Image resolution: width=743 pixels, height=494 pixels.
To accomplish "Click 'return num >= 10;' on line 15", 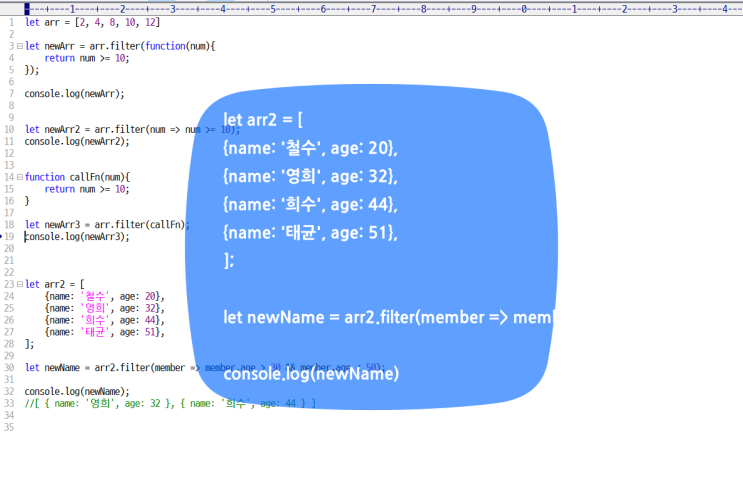I will coord(87,189).
